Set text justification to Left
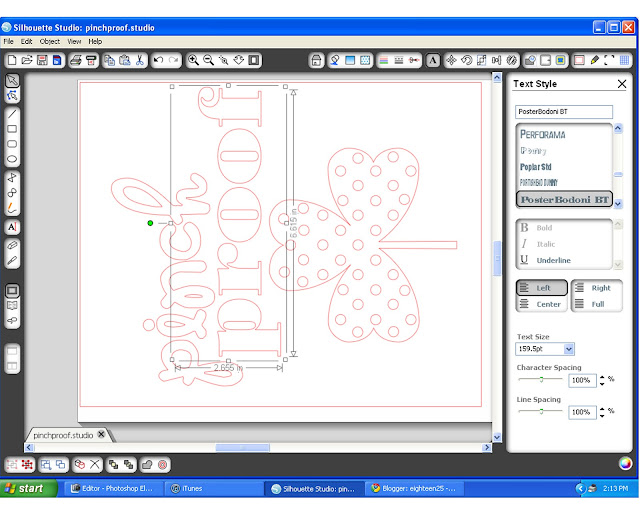This screenshot has width=640, height=512. pyautogui.click(x=542, y=288)
